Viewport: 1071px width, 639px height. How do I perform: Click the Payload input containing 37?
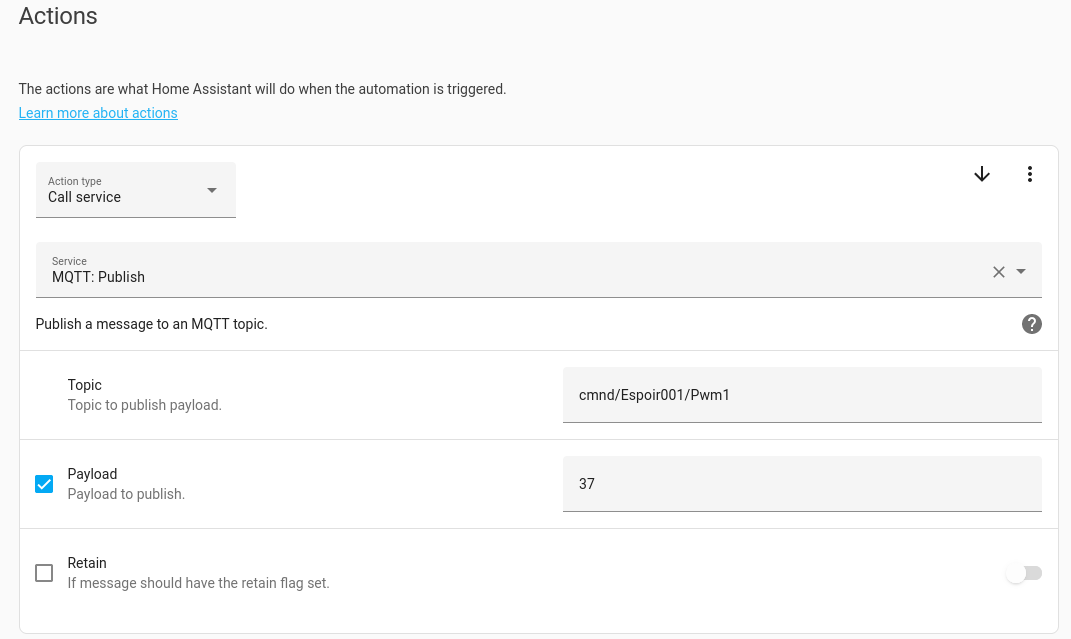tap(802, 484)
